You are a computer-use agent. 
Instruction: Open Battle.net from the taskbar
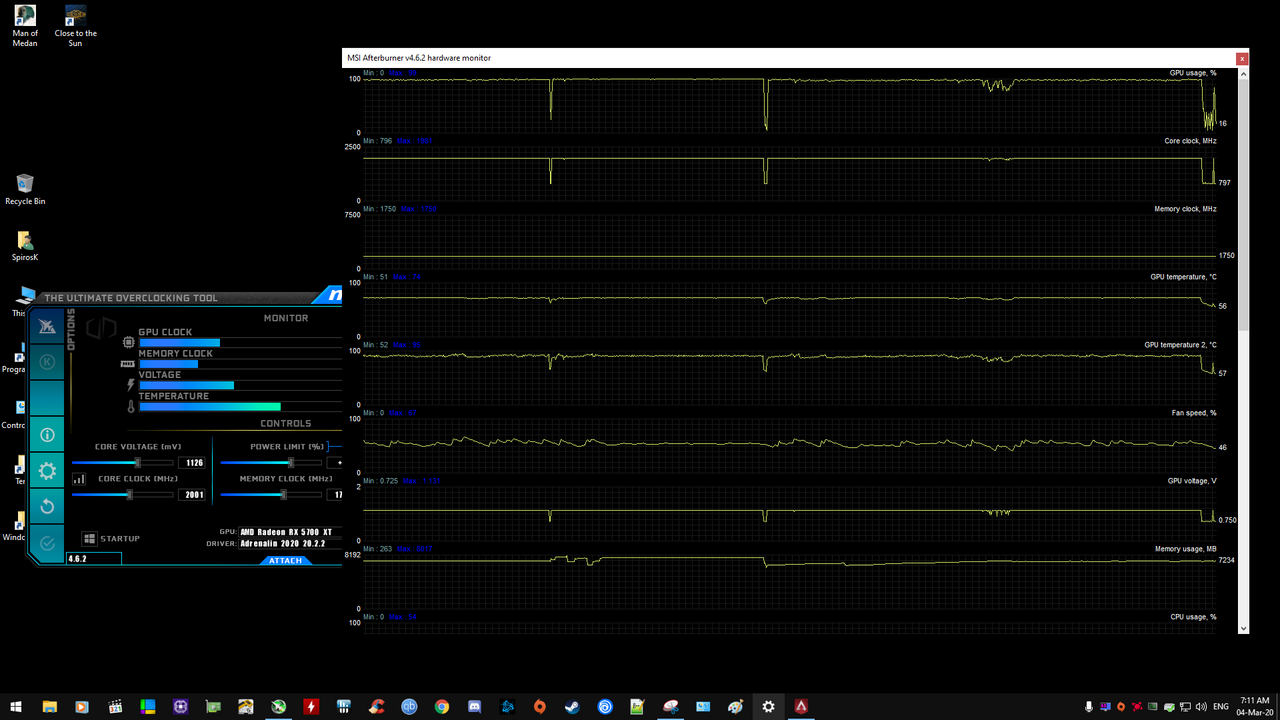[x=507, y=706]
